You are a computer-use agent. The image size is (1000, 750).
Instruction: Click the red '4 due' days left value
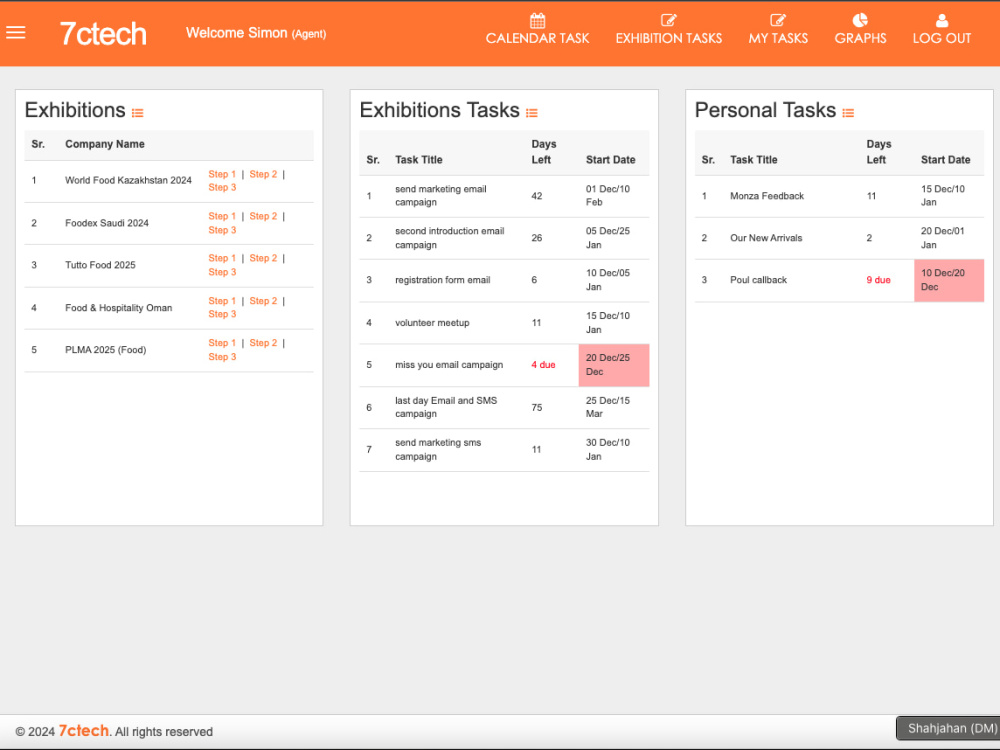click(543, 365)
